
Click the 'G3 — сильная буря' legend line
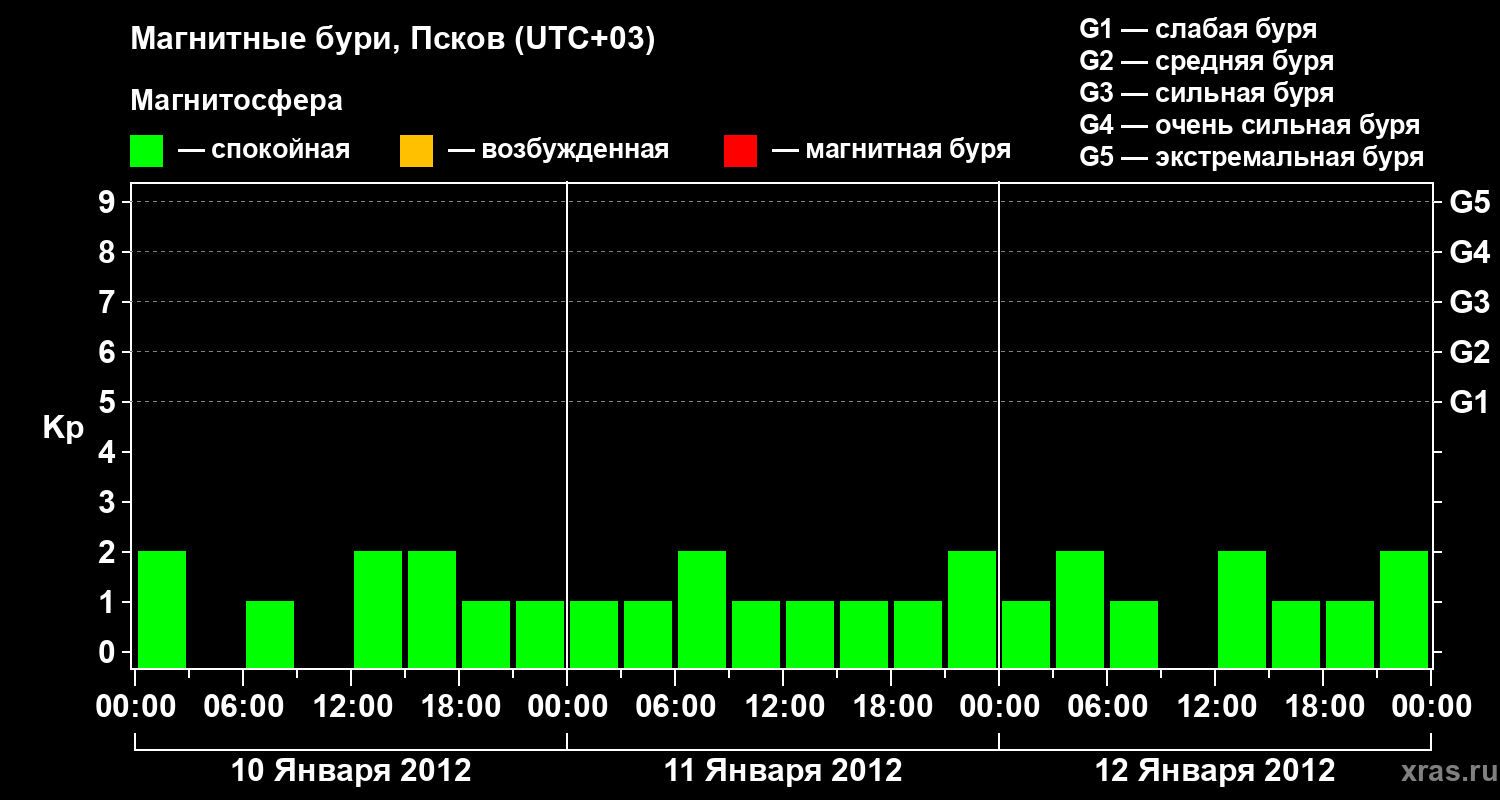tap(1207, 93)
